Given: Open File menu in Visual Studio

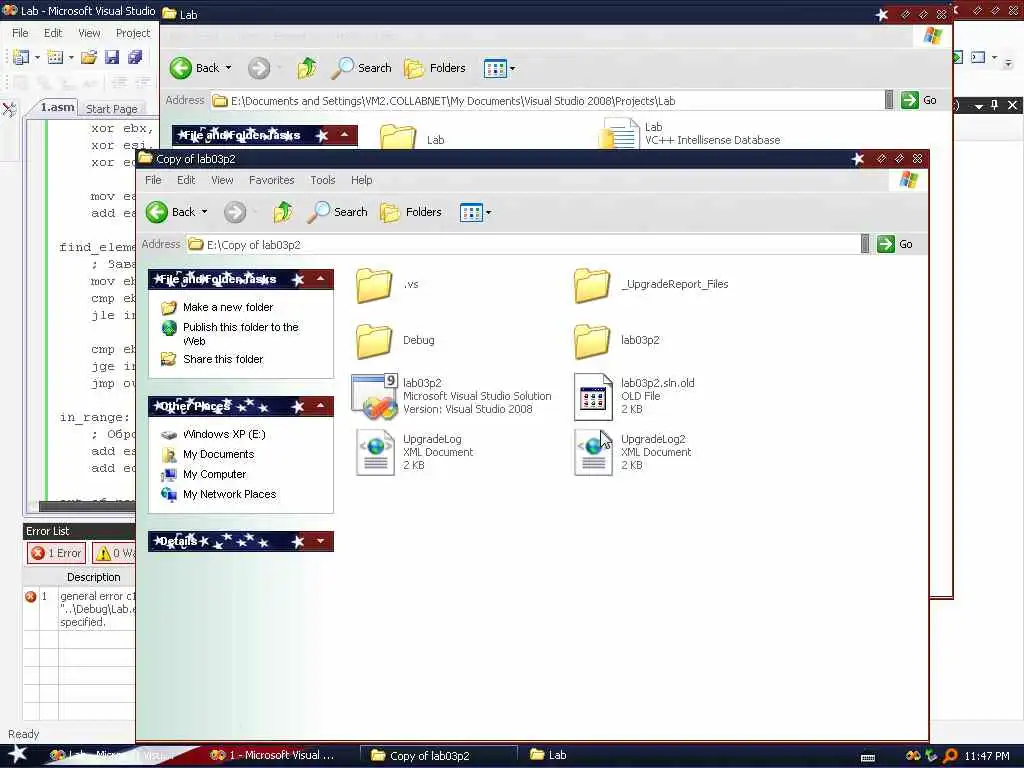Looking at the screenshot, I should click(20, 33).
